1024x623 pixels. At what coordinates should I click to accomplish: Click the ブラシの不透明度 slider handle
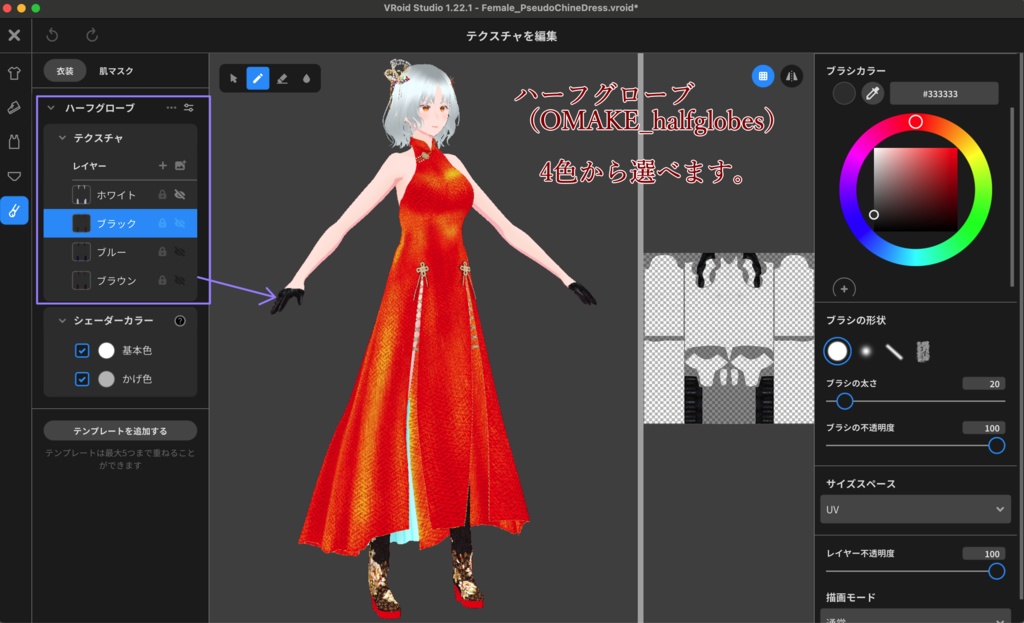click(997, 446)
